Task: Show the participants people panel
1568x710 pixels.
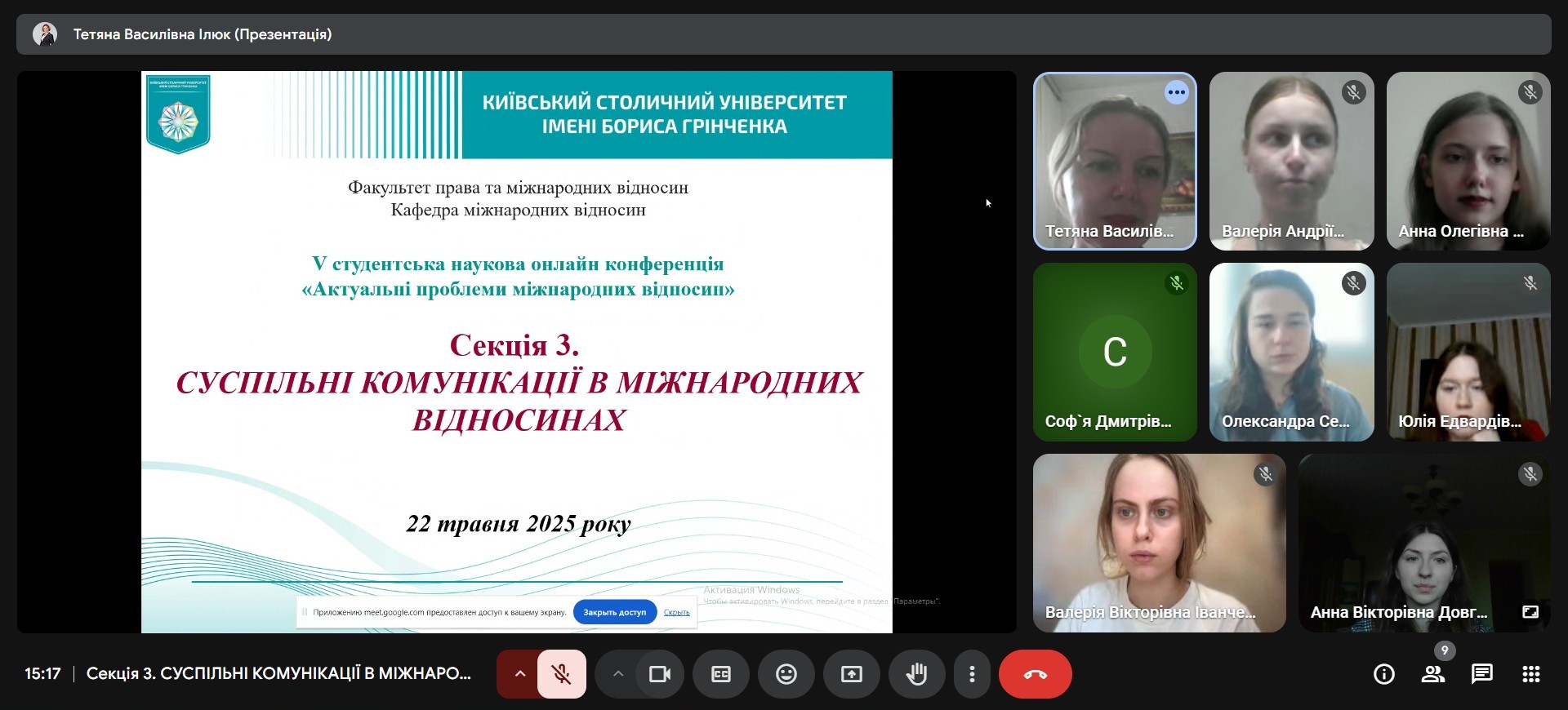Action: click(x=1432, y=674)
